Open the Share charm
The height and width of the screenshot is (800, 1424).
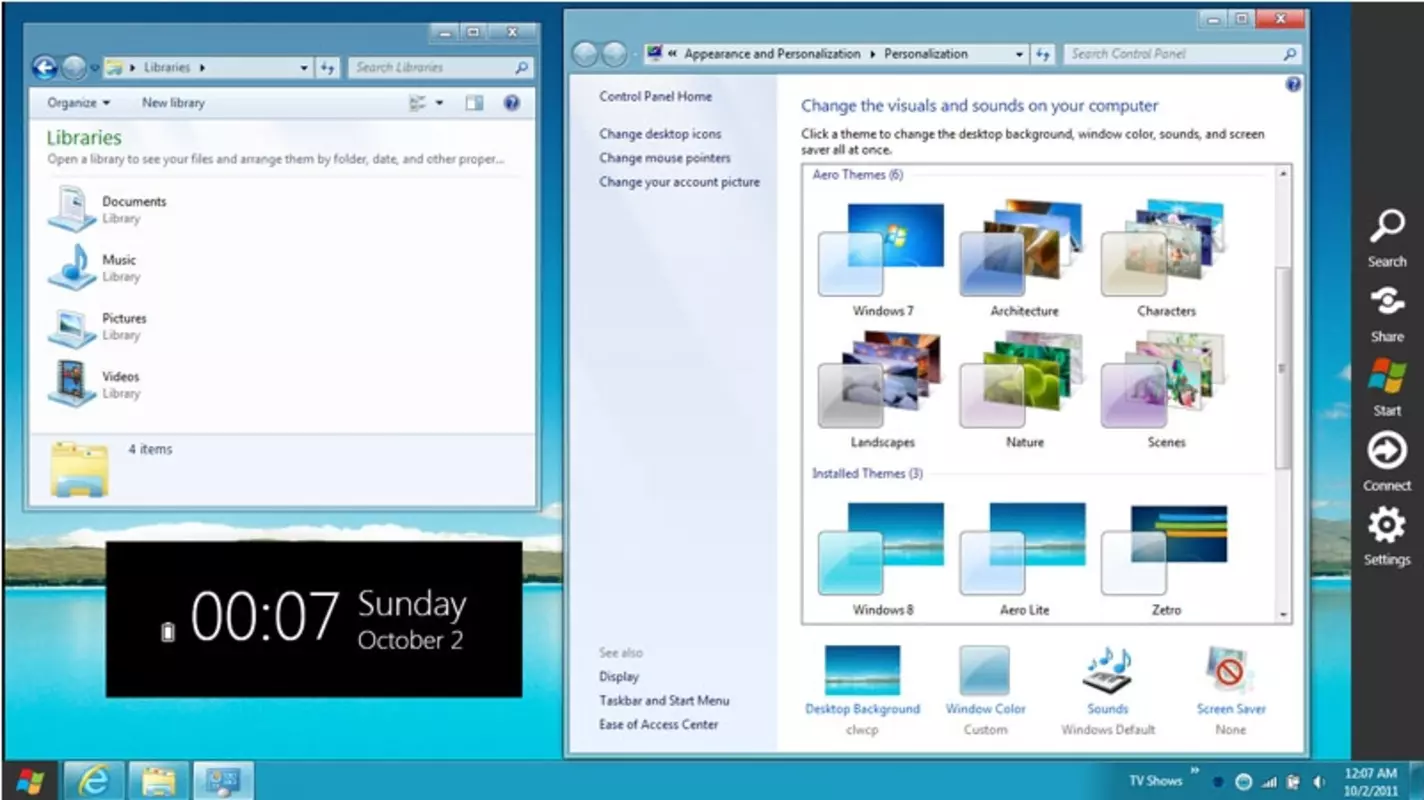pyautogui.click(x=1387, y=300)
